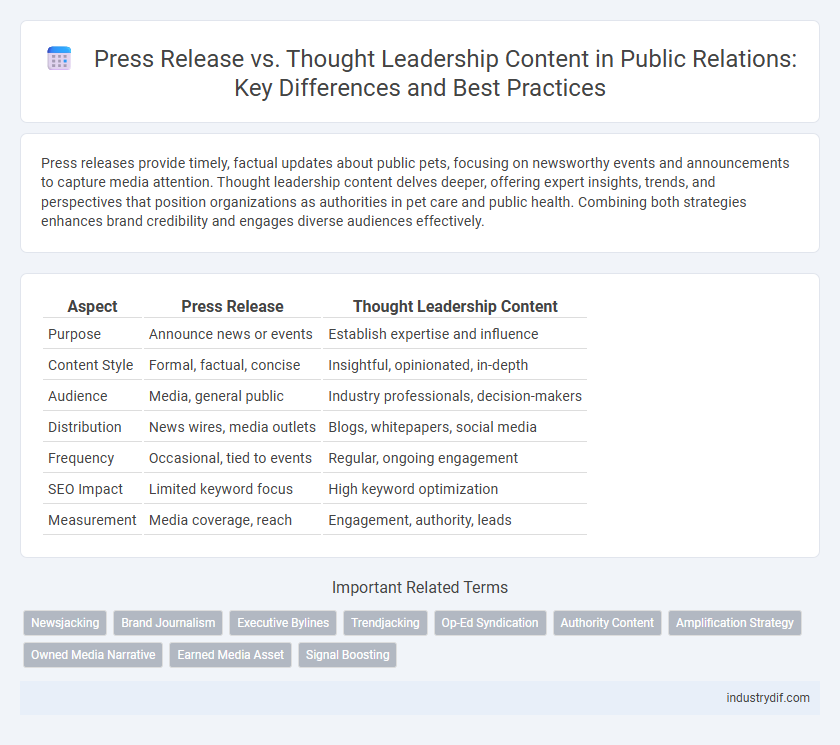This screenshot has height=745, width=840.
Task: Select the SEO Impact row label
Action: 85,490
